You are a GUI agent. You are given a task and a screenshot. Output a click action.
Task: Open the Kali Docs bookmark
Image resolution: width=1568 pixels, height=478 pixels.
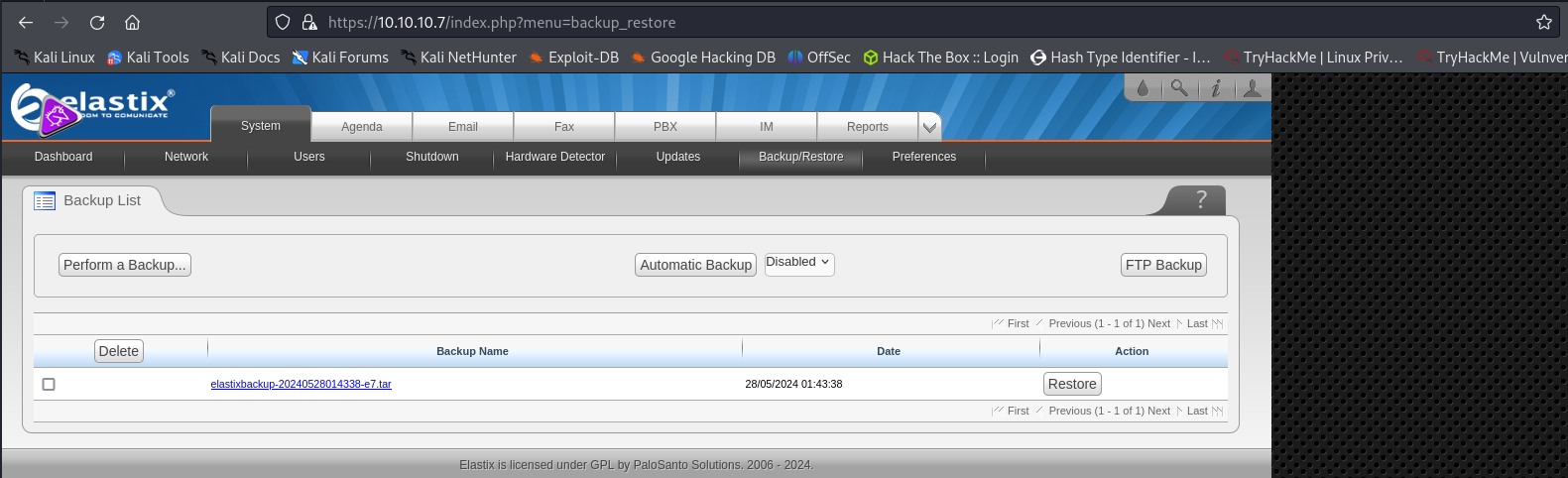coord(241,58)
